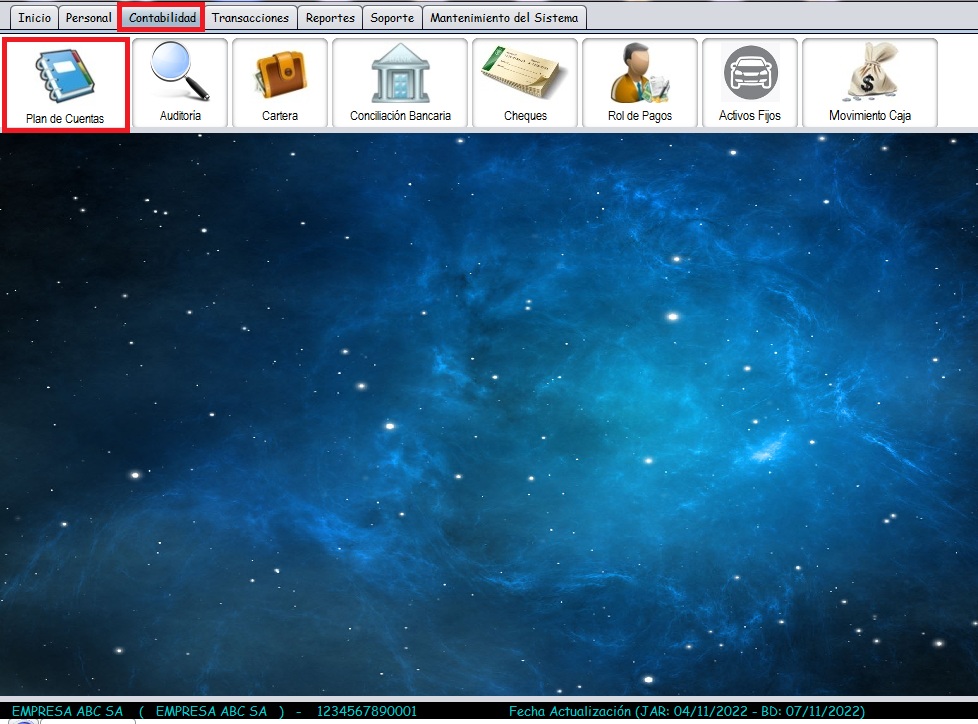Click the partial icon below the status bar
The height and width of the screenshot is (724, 978).
[x=22, y=721]
